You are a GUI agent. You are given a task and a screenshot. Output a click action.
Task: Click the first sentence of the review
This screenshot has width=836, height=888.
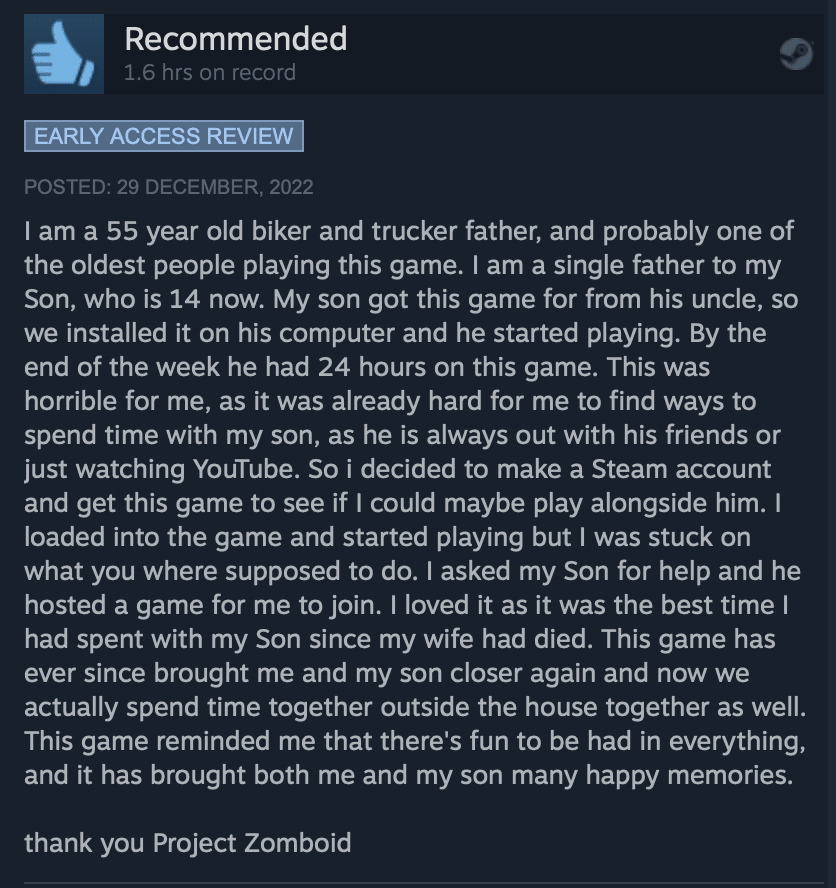click(400, 231)
